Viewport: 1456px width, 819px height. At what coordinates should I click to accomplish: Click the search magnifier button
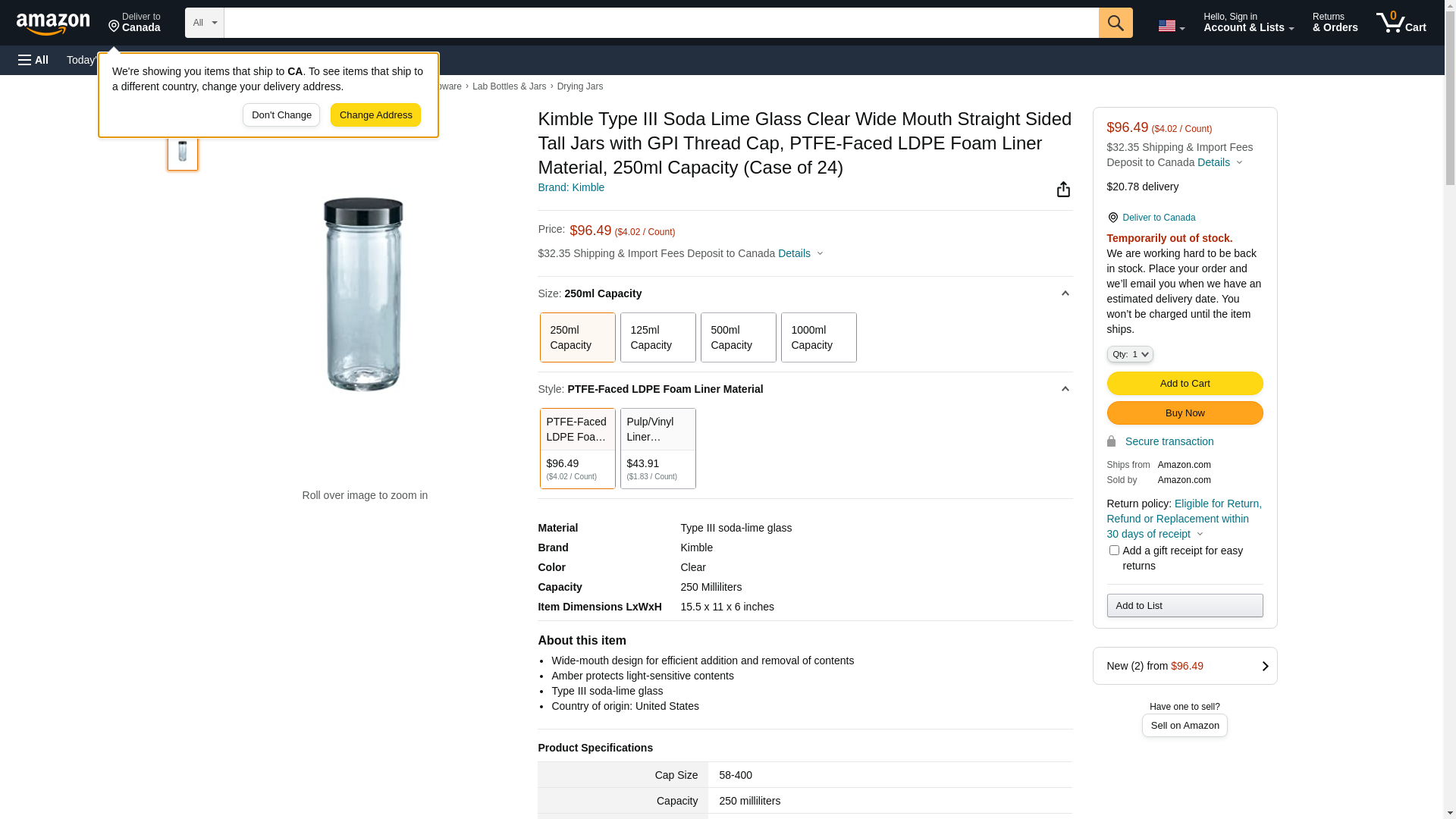pyautogui.click(x=1116, y=23)
